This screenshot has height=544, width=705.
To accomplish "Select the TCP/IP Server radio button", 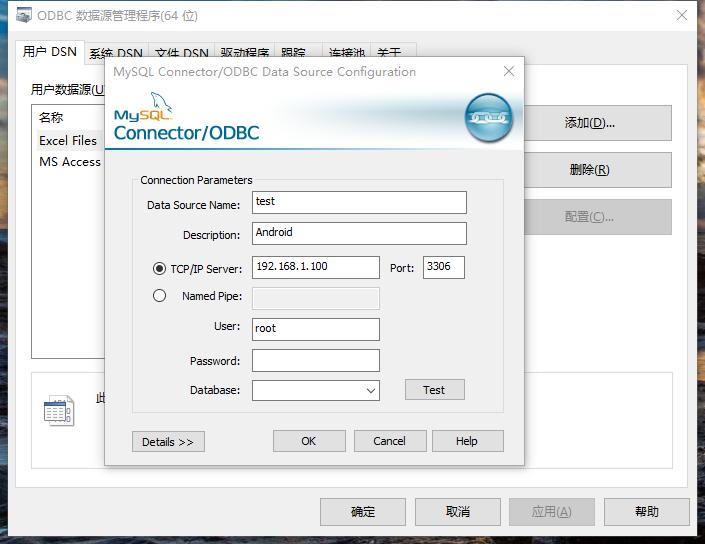I will (159, 269).
